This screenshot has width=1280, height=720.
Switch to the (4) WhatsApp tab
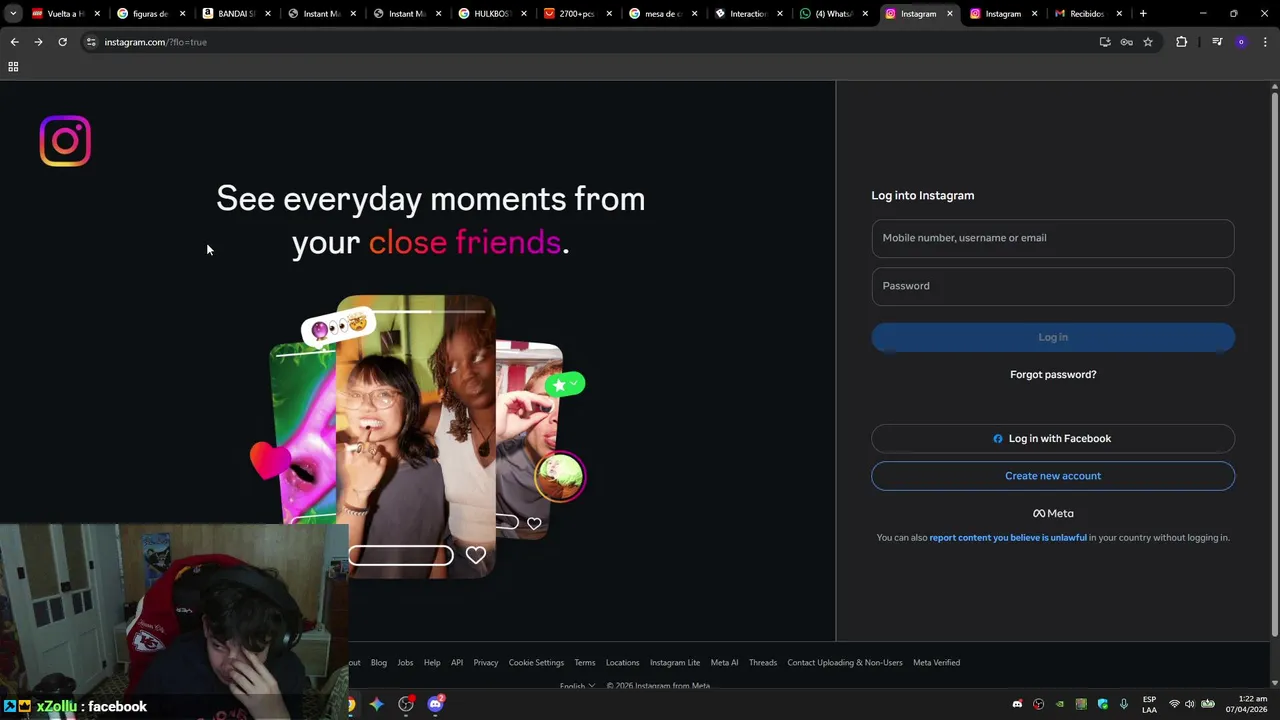[x=833, y=14]
